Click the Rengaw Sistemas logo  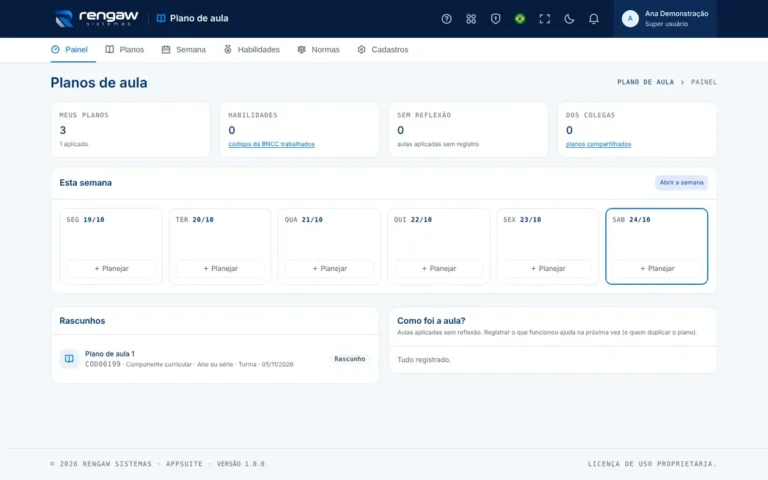pos(96,19)
